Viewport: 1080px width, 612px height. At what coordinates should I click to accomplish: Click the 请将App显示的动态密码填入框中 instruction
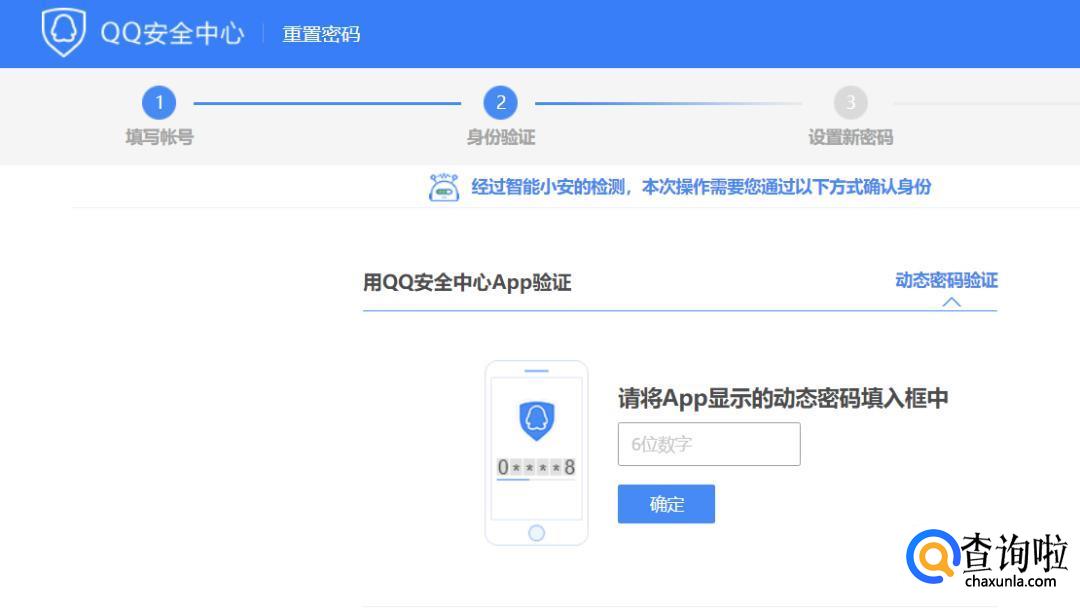[783, 398]
